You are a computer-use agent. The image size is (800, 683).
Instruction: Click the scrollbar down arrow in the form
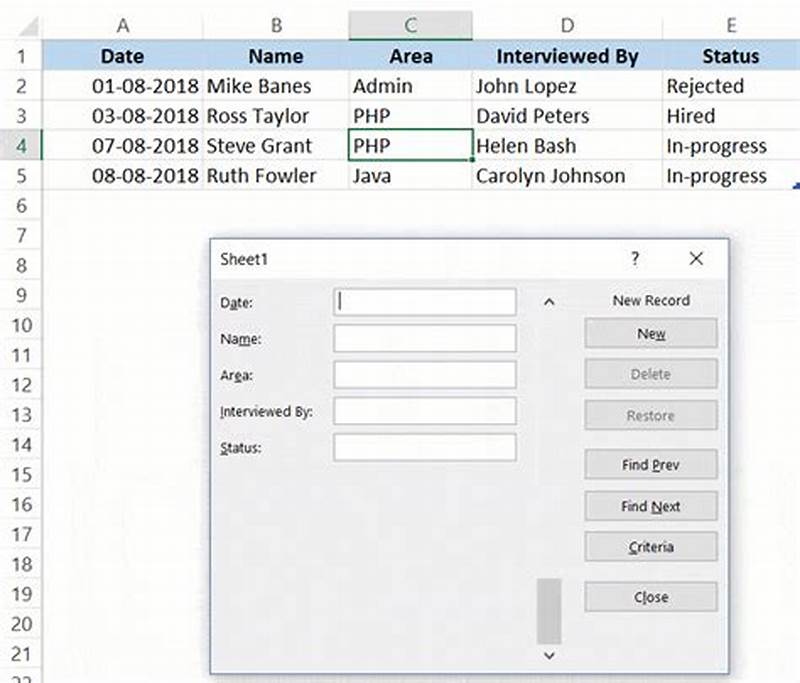coord(548,657)
